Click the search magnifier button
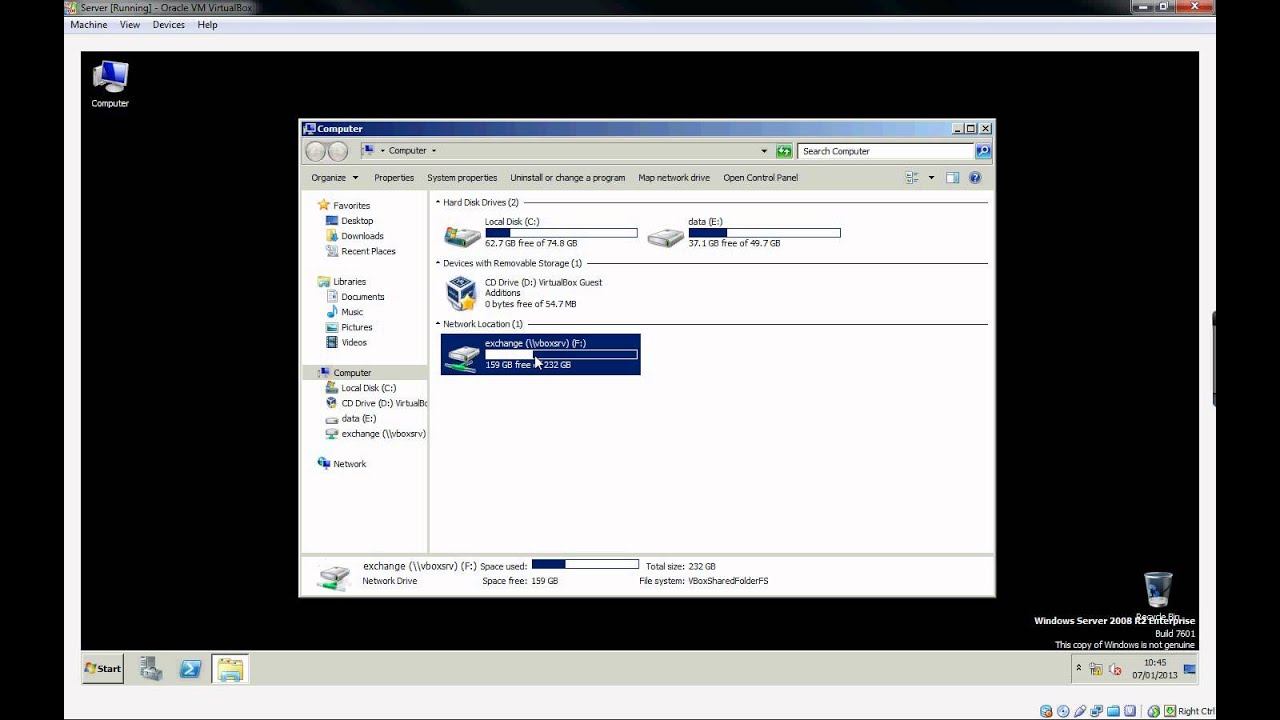Image resolution: width=1280 pixels, height=720 pixels. (983, 151)
